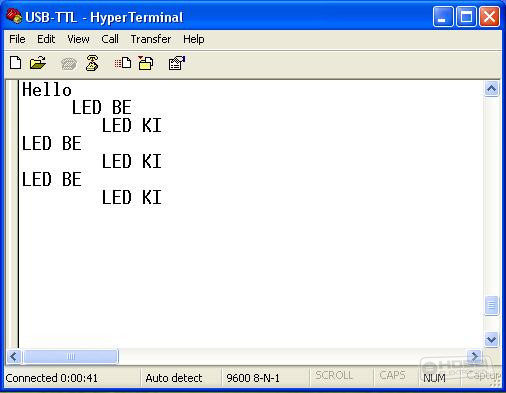This screenshot has height=393, width=506.
Task: Click the CAPS indicator in status bar
Action: [x=392, y=376]
